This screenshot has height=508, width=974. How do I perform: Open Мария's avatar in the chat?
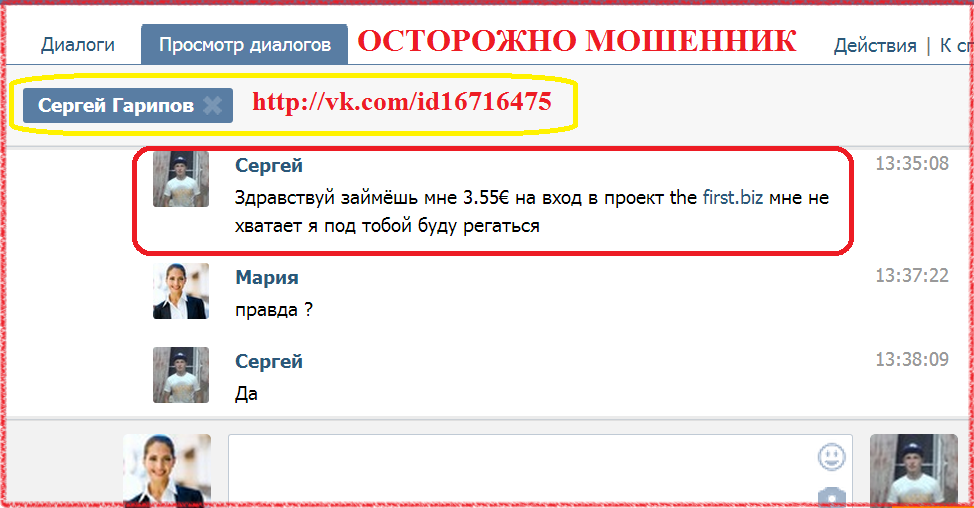coord(181,291)
